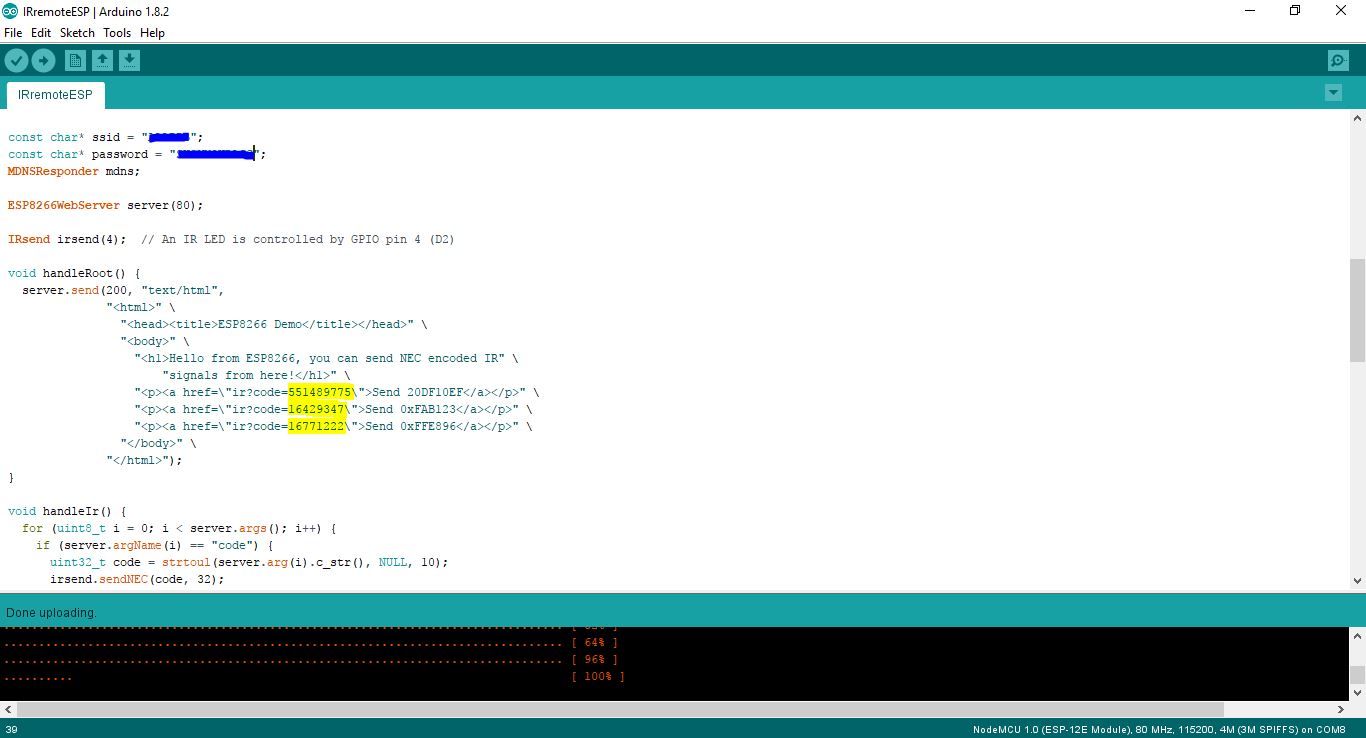1366x738 pixels.
Task: Open the Tools menu
Action: point(116,32)
